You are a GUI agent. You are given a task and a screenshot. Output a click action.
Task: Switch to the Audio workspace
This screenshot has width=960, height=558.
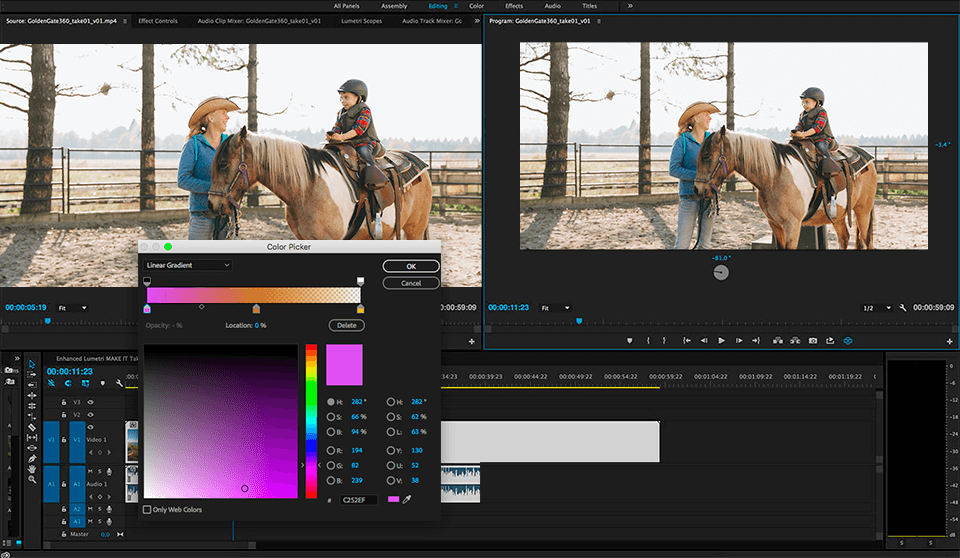(552, 6)
